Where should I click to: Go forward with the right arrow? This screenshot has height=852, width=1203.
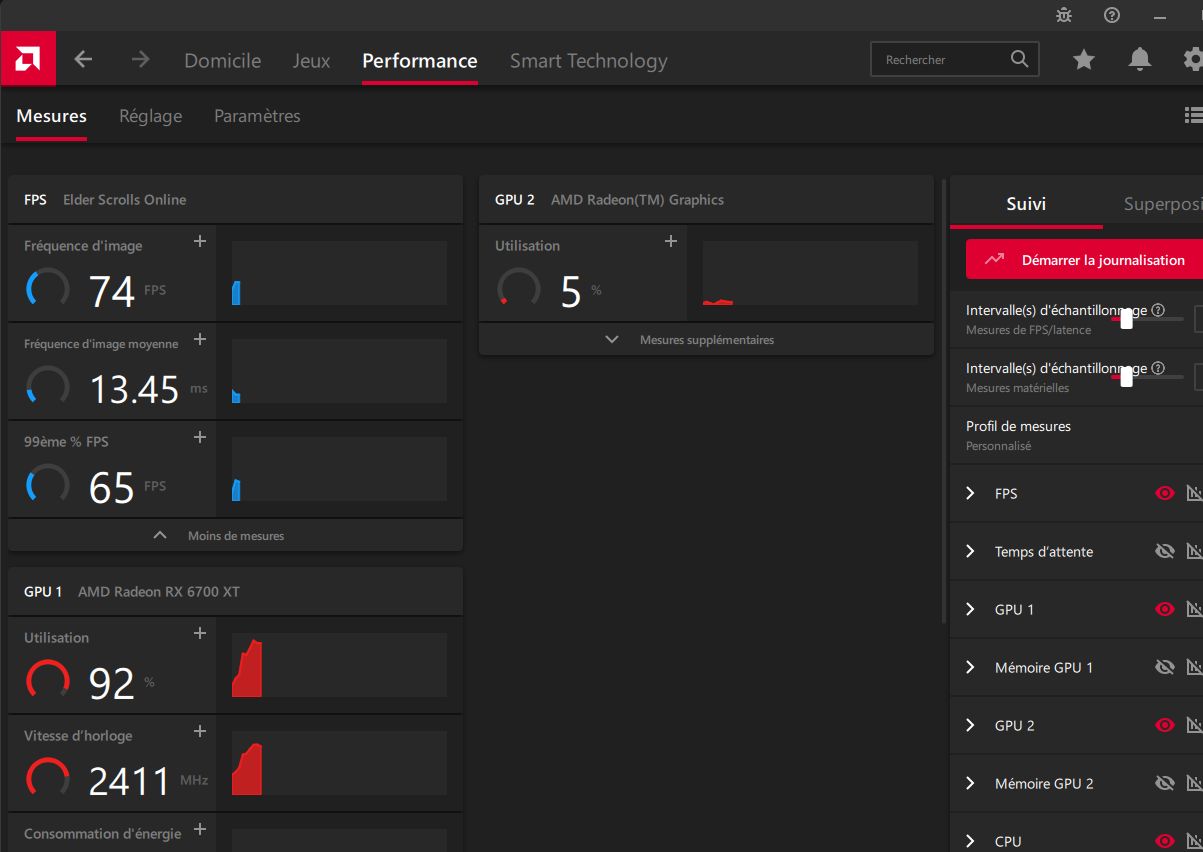point(140,60)
